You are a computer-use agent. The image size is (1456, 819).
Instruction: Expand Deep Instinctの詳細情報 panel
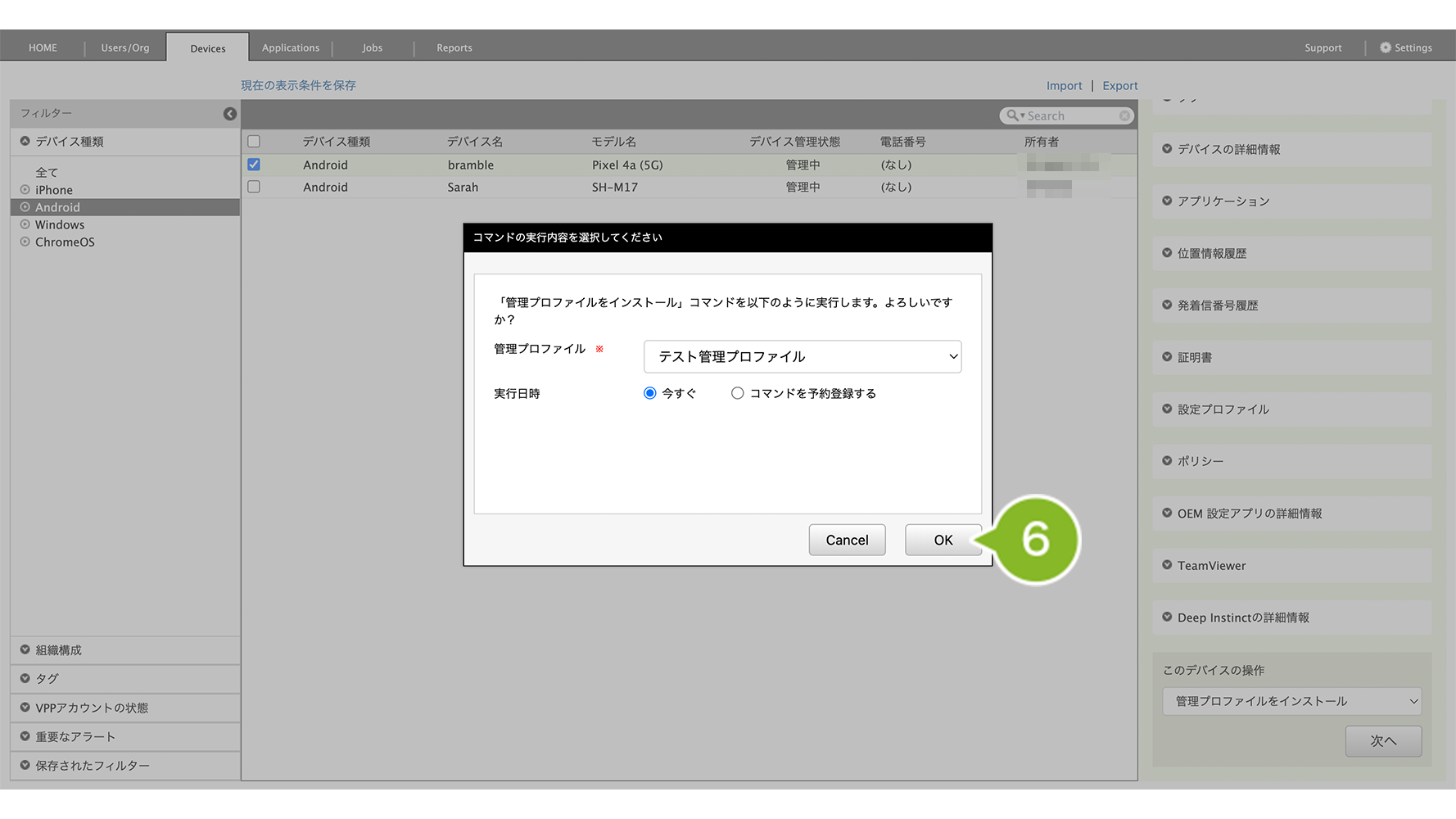coord(1291,618)
